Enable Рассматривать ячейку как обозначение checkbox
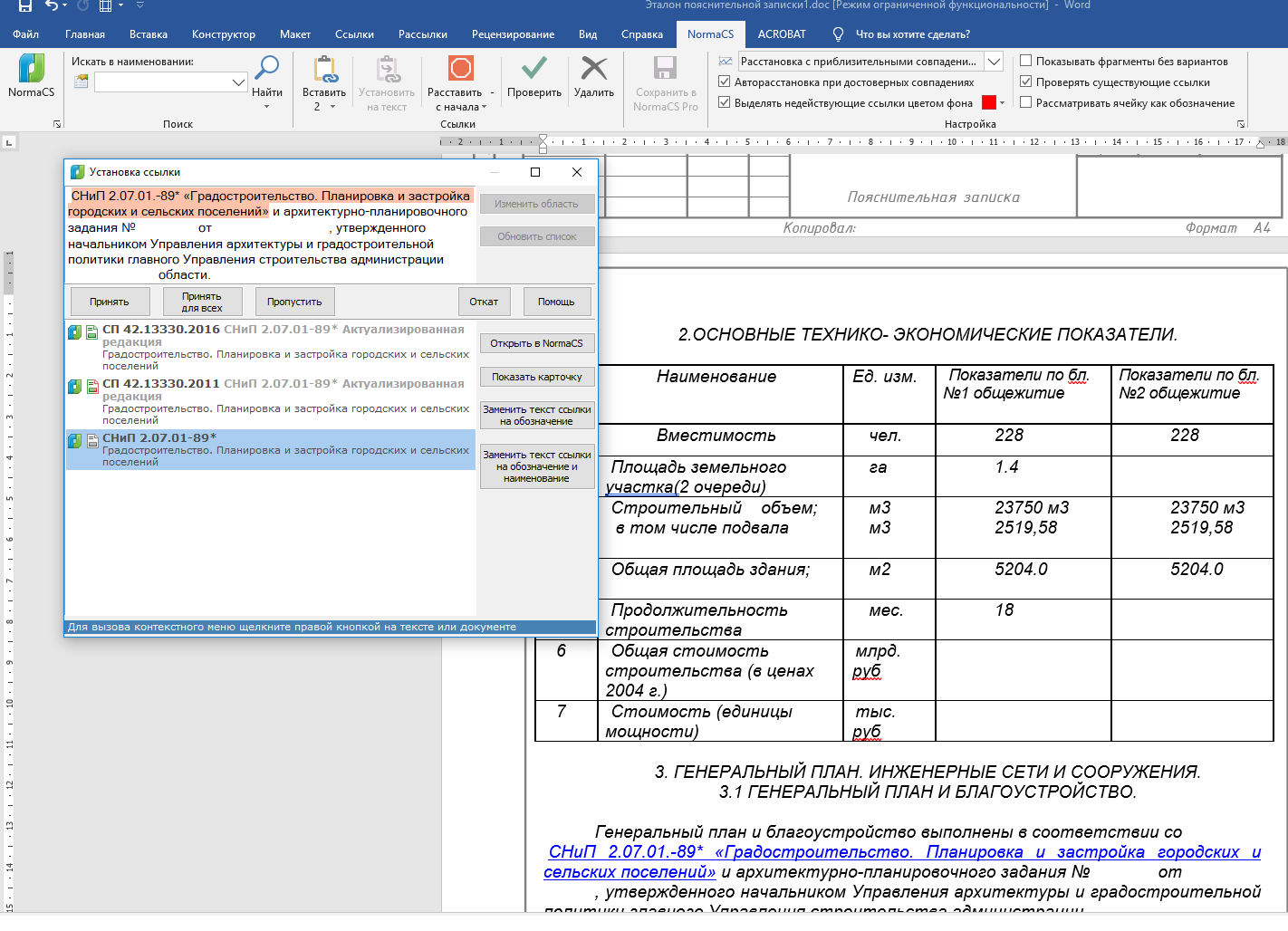The width and height of the screenshot is (1288, 931). click(x=1026, y=103)
